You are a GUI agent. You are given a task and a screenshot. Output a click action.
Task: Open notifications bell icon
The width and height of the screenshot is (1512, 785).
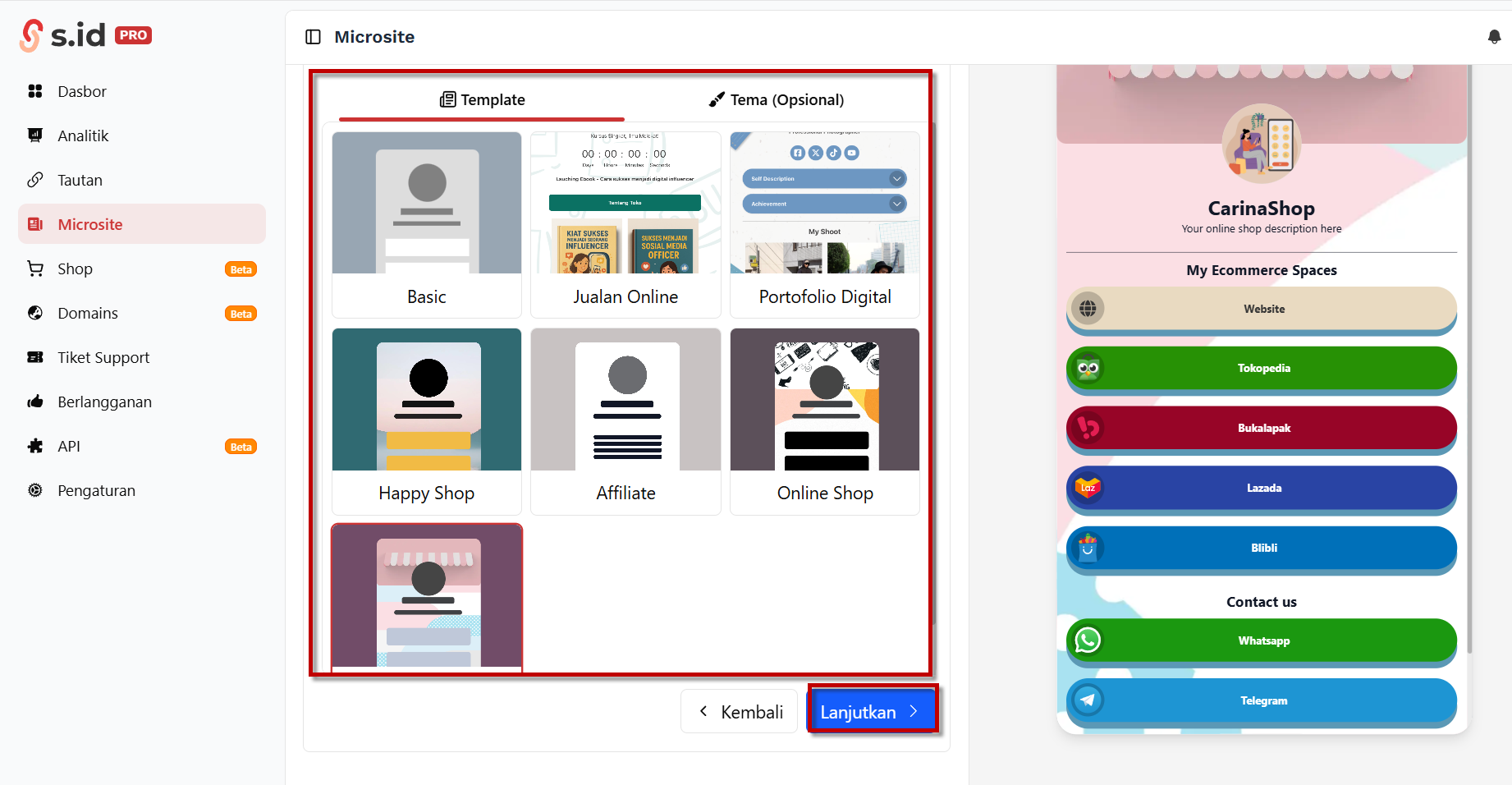coord(1494,37)
